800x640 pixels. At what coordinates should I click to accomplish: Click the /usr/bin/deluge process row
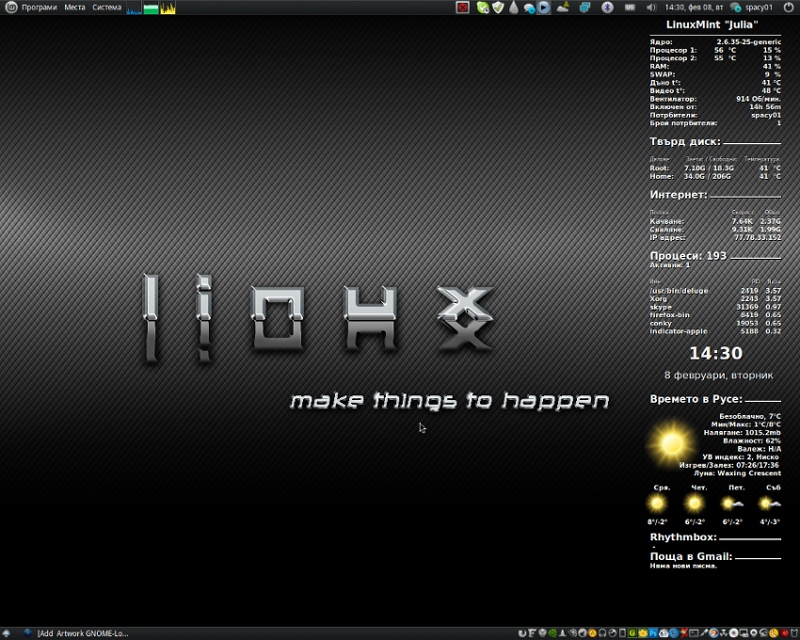click(715, 290)
